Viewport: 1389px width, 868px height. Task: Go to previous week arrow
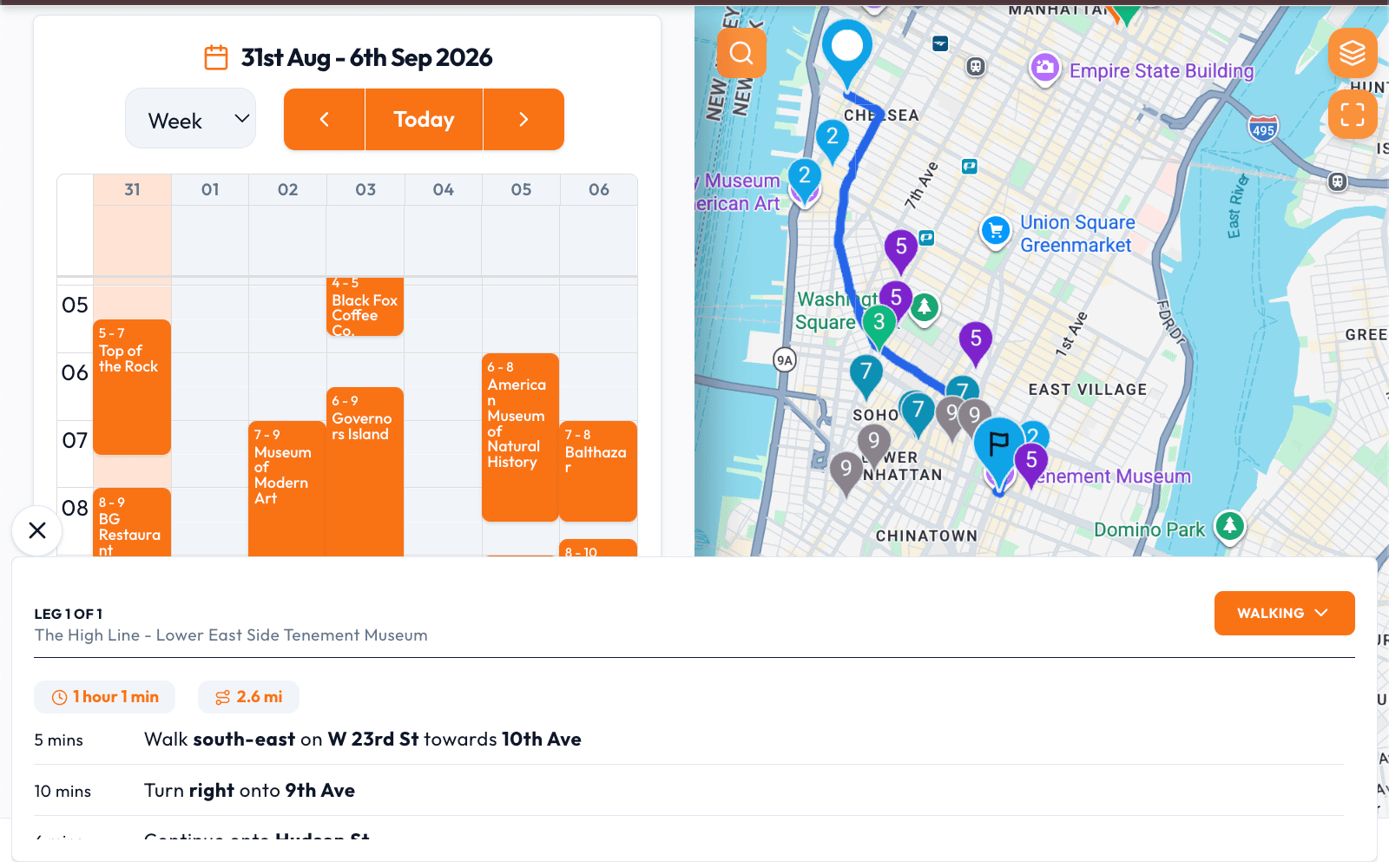tap(325, 120)
